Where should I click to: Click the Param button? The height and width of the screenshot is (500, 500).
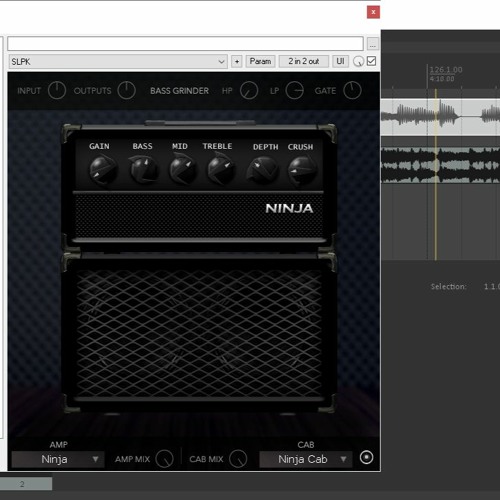260,61
